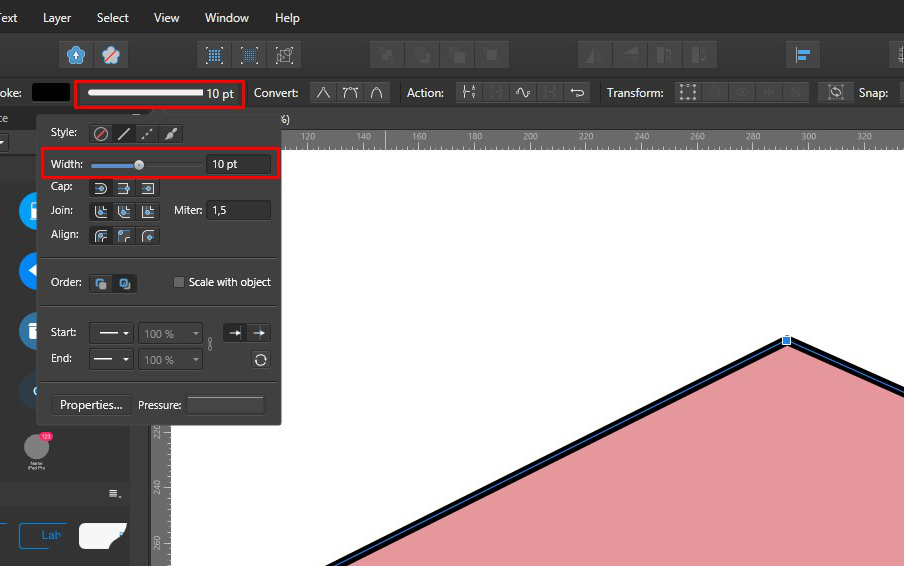Click the Miter value field showing 1,5
This screenshot has height=566, width=904.
point(238,210)
